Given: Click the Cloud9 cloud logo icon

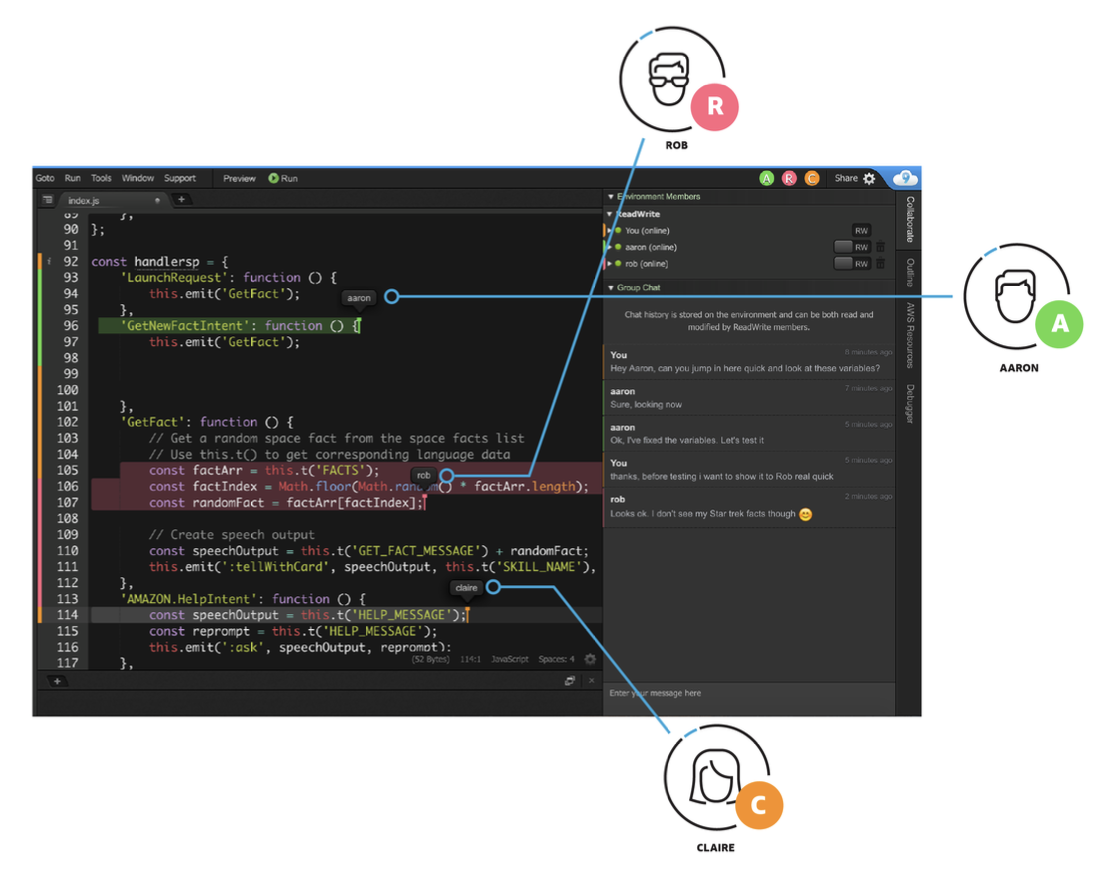Looking at the screenshot, I should pyautogui.click(x=904, y=178).
